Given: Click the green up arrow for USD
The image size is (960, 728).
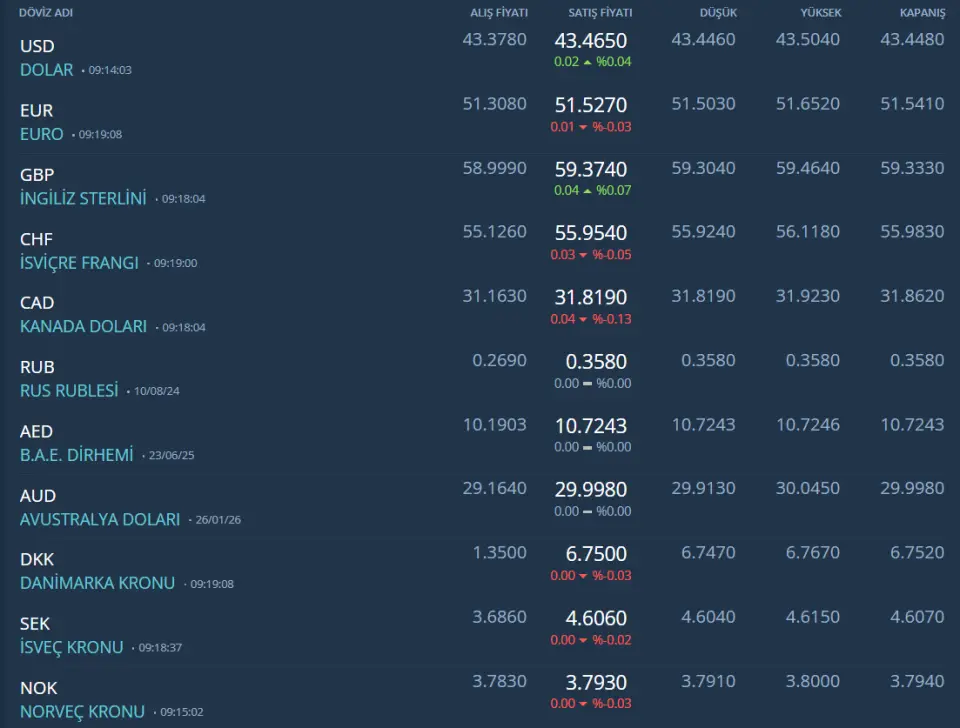Looking at the screenshot, I should (588, 62).
